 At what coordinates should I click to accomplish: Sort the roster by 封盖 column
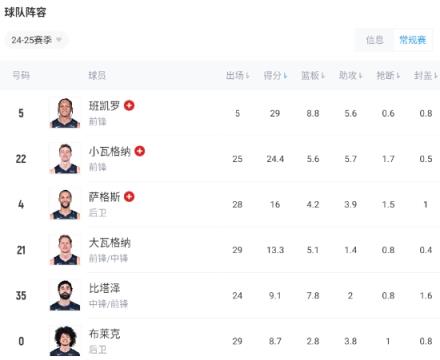(426, 76)
